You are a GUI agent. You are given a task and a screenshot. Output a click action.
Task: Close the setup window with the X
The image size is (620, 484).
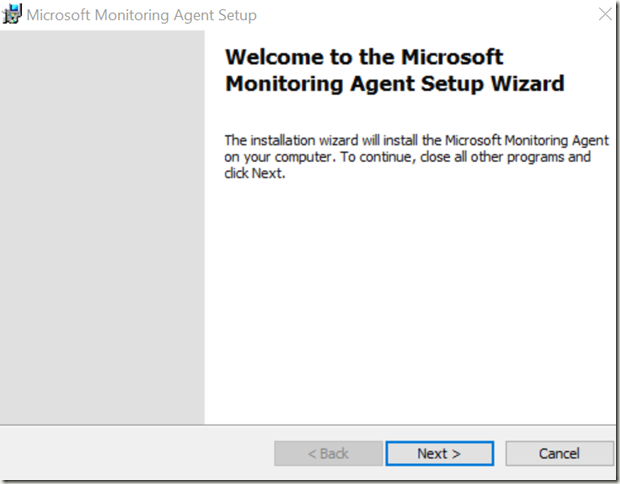(605, 14)
